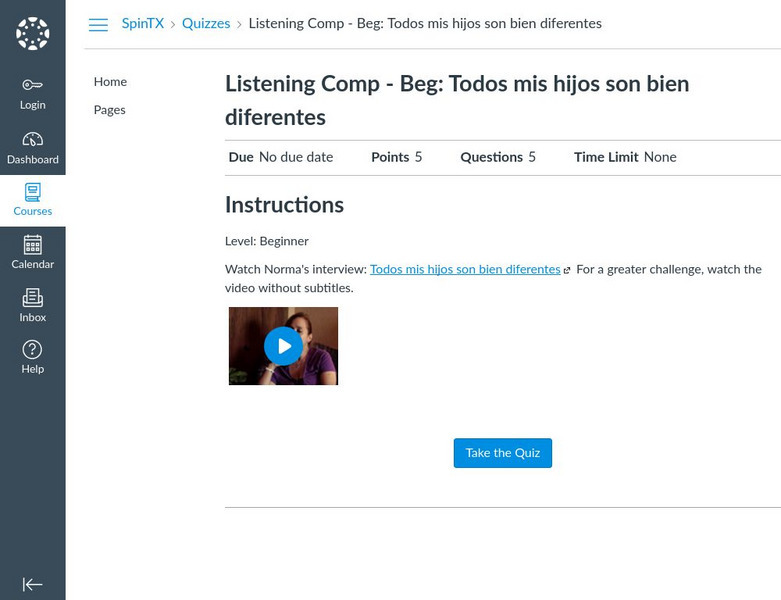Open the Login key icon
This screenshot has height=600, width=781.
coord(32,86)
